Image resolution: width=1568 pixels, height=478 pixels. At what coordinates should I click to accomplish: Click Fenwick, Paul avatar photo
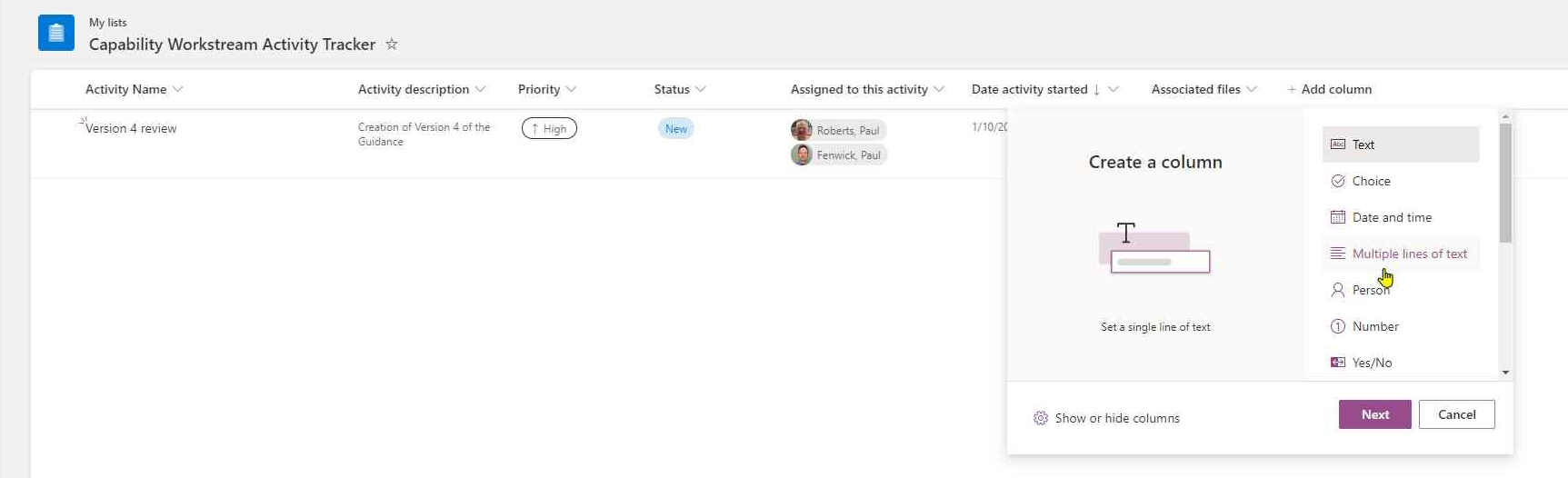(802, 154)
